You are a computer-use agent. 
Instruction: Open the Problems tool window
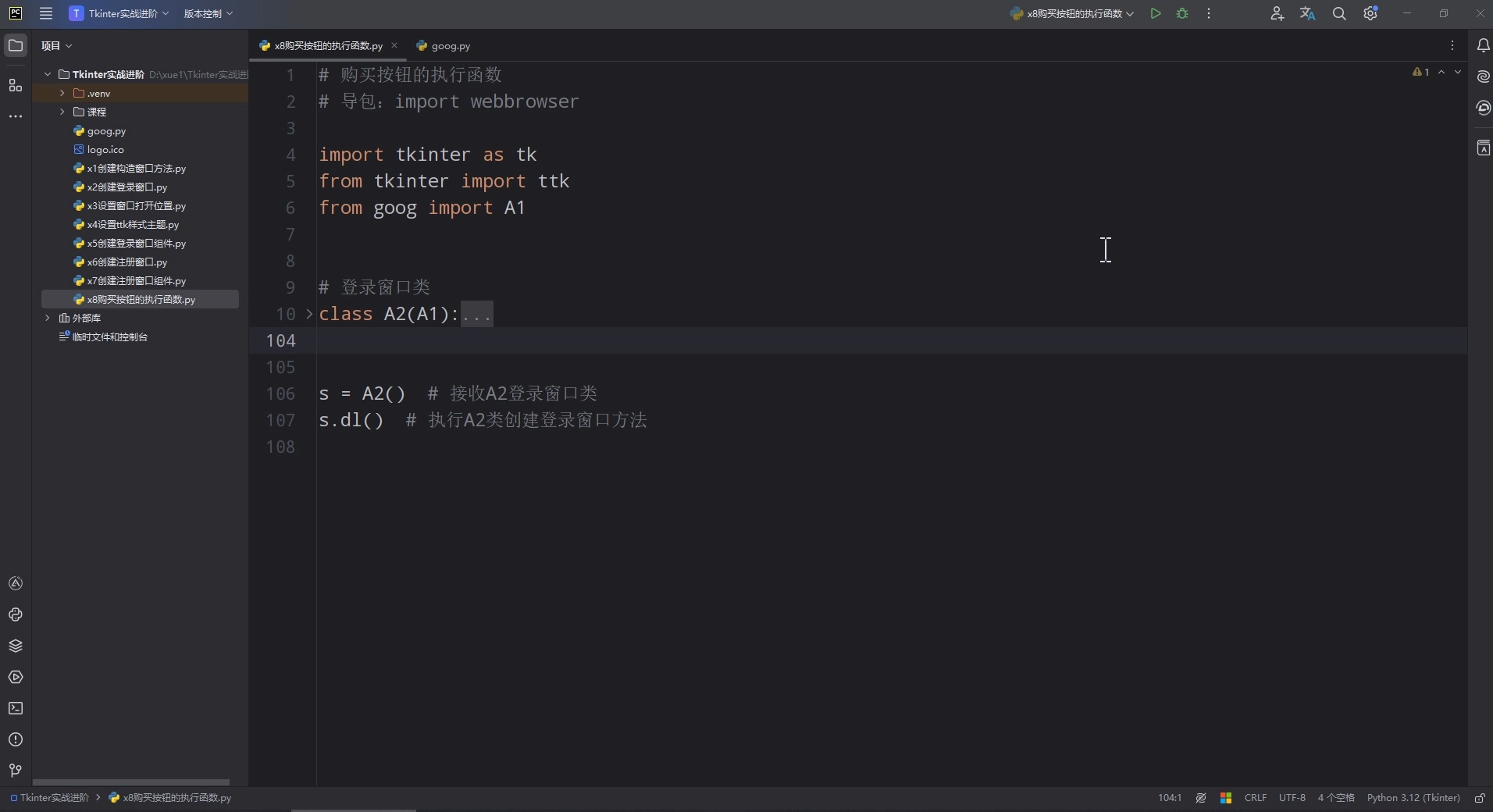coord(15,740)
